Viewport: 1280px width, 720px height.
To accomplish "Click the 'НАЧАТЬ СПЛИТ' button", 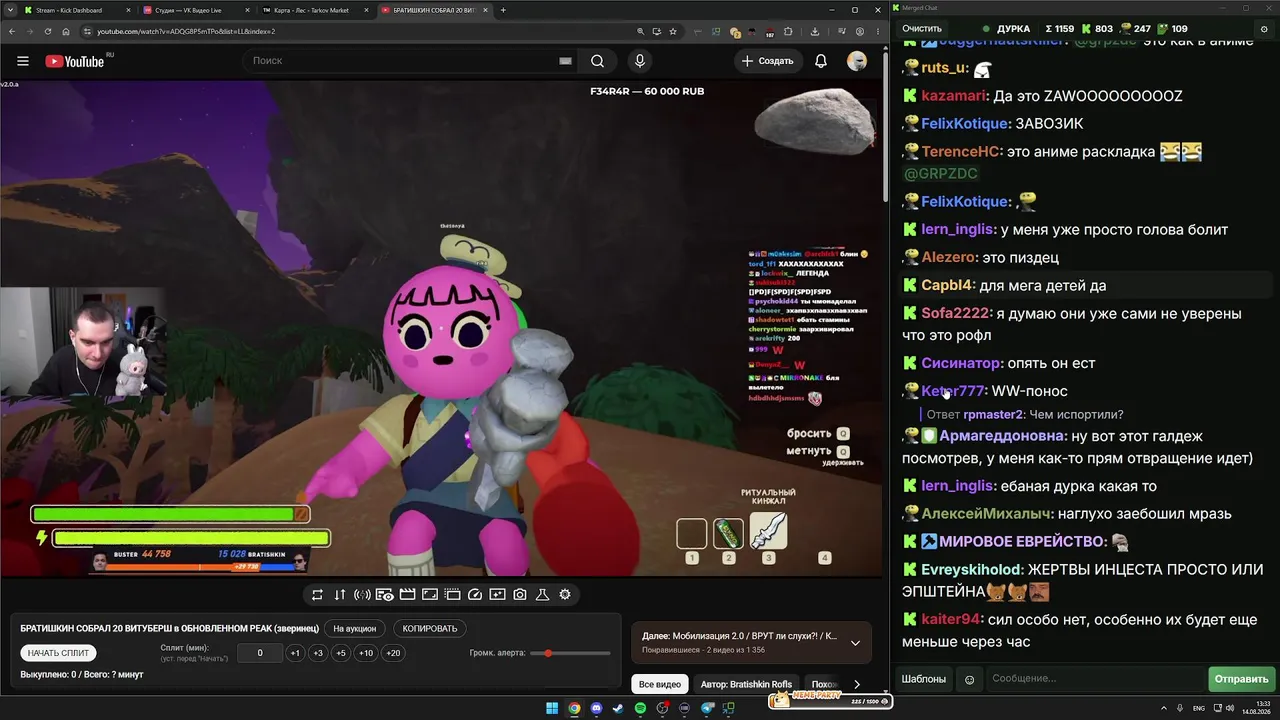I will 59,653.
